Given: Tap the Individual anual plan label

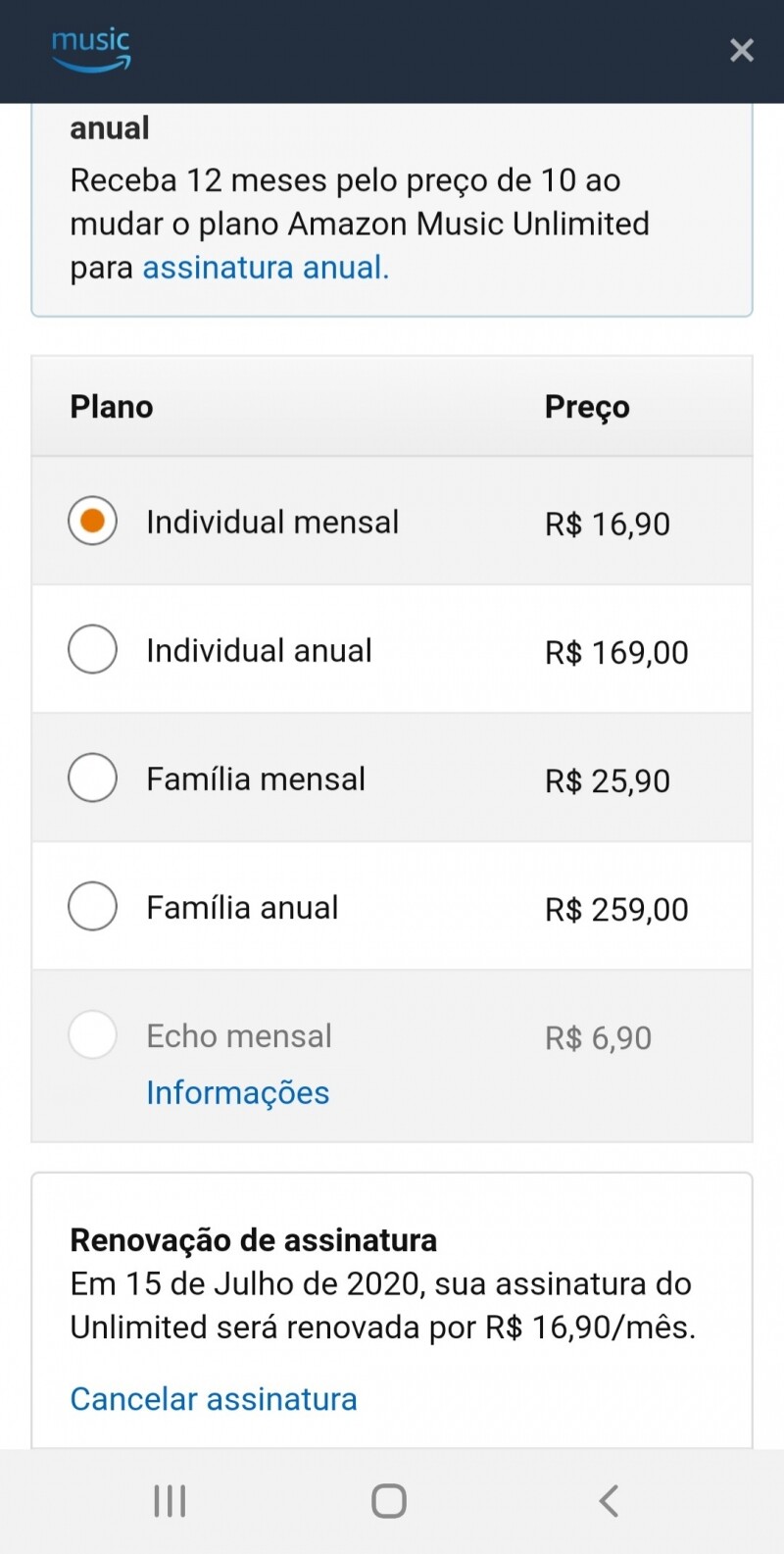Looking at the screenshot, I should point(259,651).
